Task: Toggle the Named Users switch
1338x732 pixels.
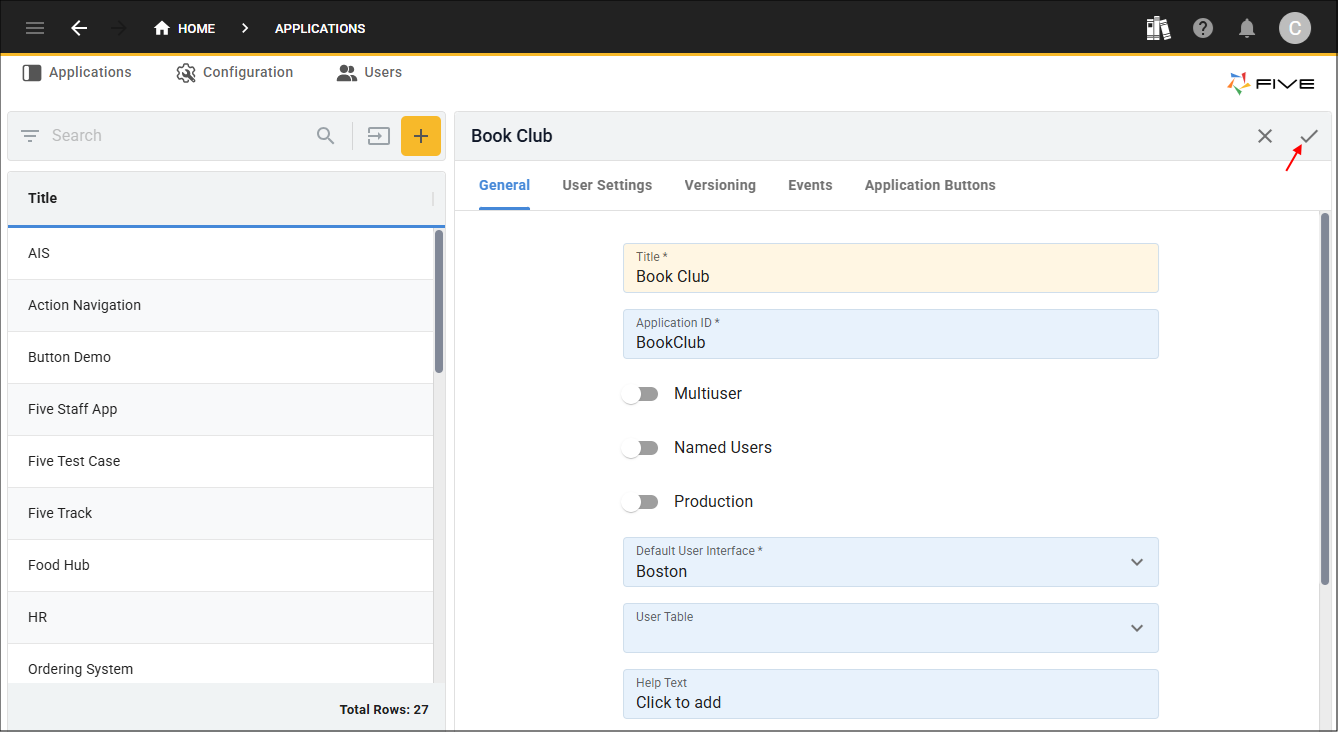Action: (640, 448)
